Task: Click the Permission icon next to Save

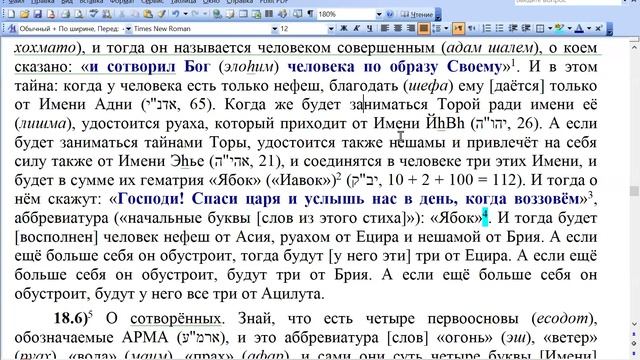Action: click(x=51, y=14)
